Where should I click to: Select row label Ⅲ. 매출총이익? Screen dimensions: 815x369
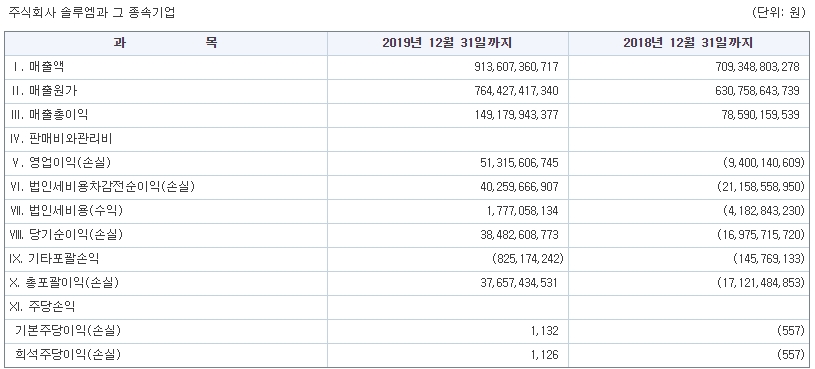point(49,114)
